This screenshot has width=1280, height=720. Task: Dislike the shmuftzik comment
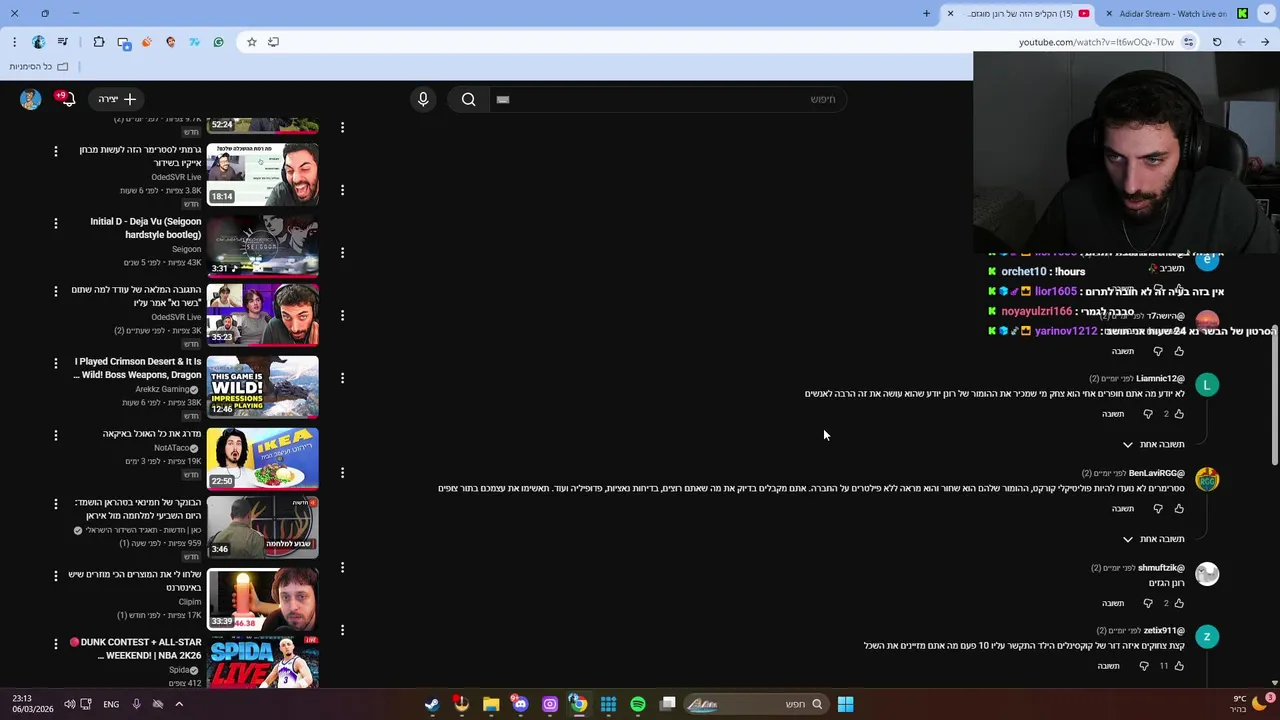(1147, 604)
